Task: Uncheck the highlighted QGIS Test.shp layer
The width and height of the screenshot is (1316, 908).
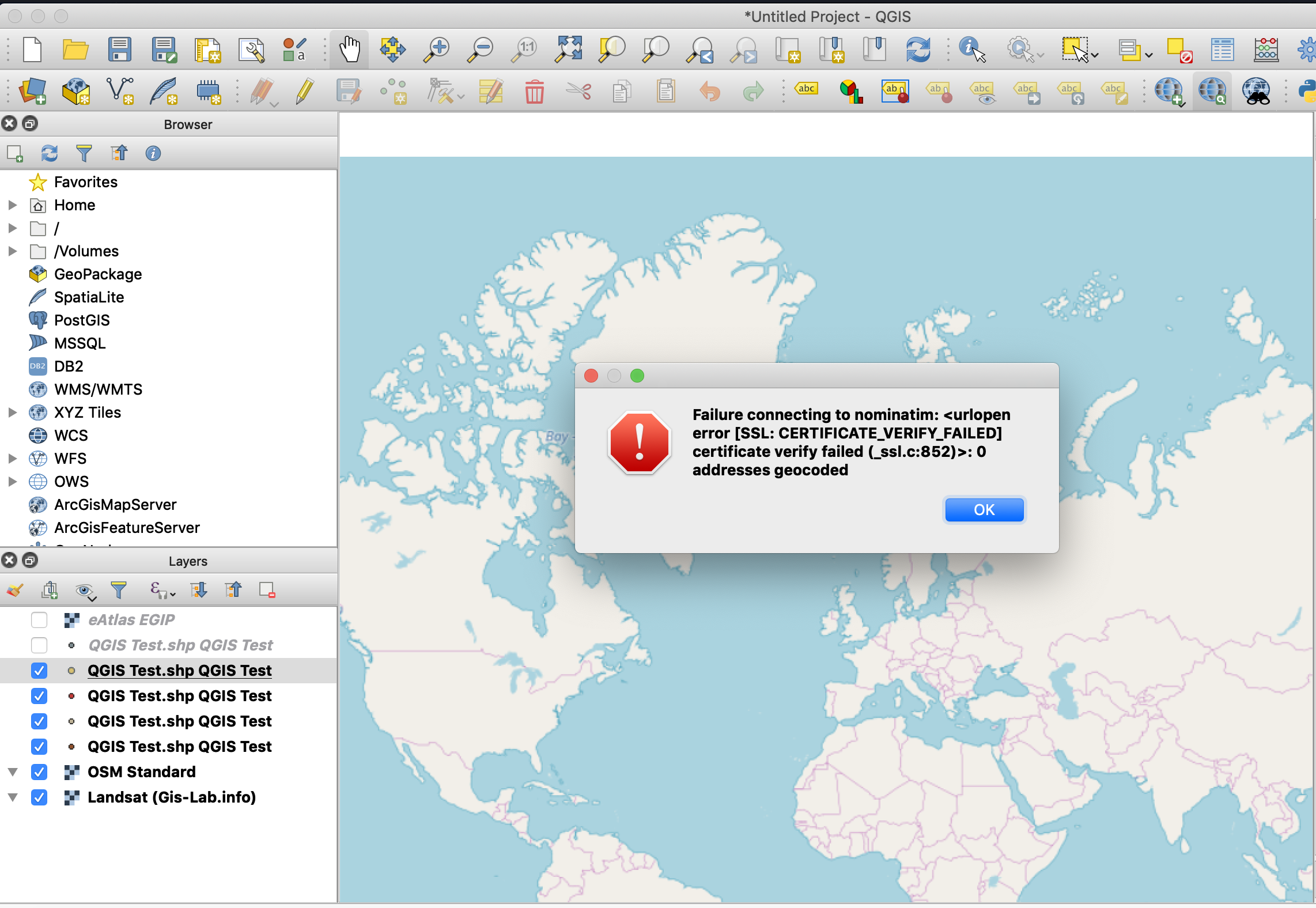Action: pos(39,671)
